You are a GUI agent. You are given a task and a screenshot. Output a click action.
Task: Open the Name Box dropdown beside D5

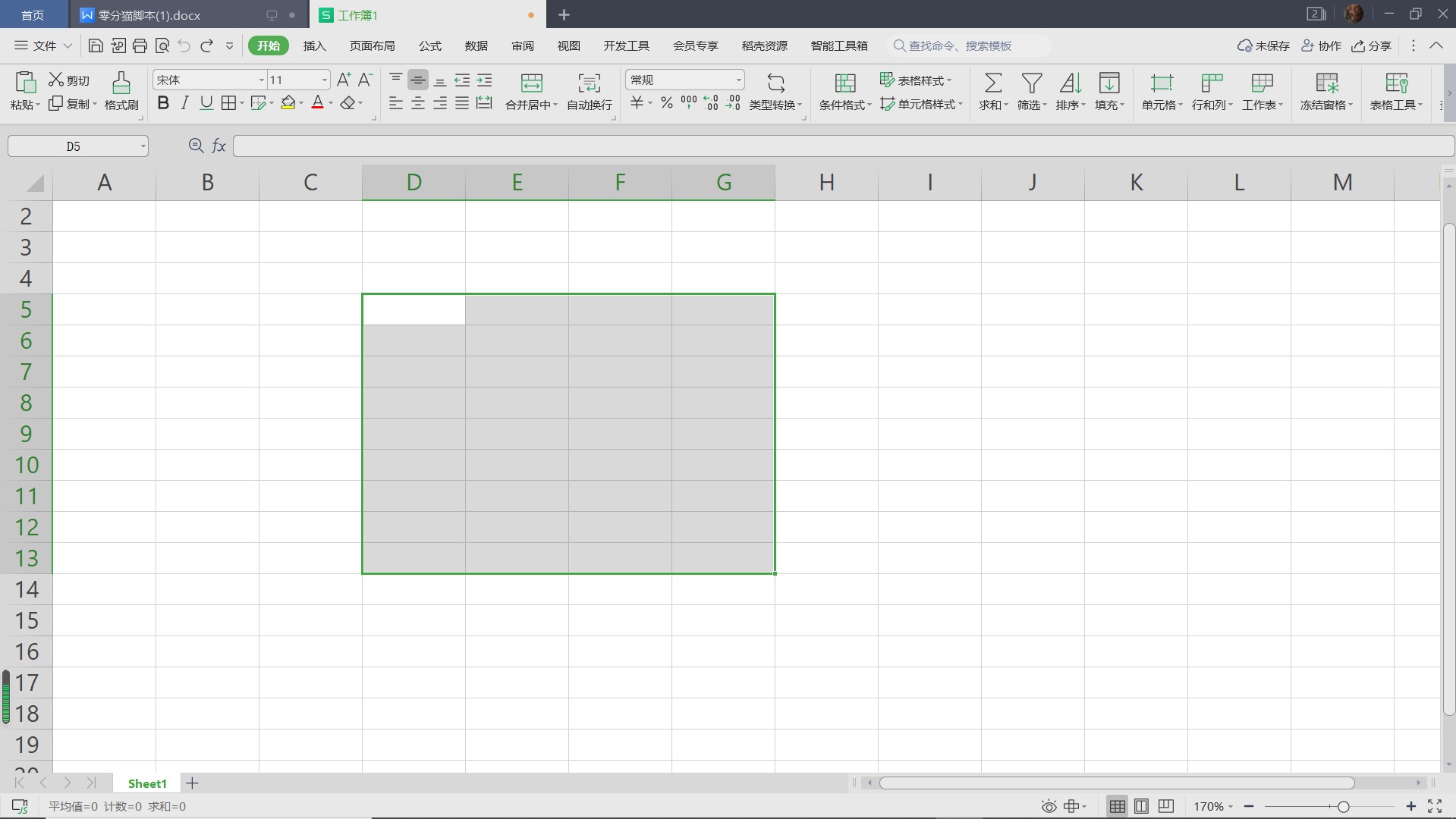click(x=143, y=146)
